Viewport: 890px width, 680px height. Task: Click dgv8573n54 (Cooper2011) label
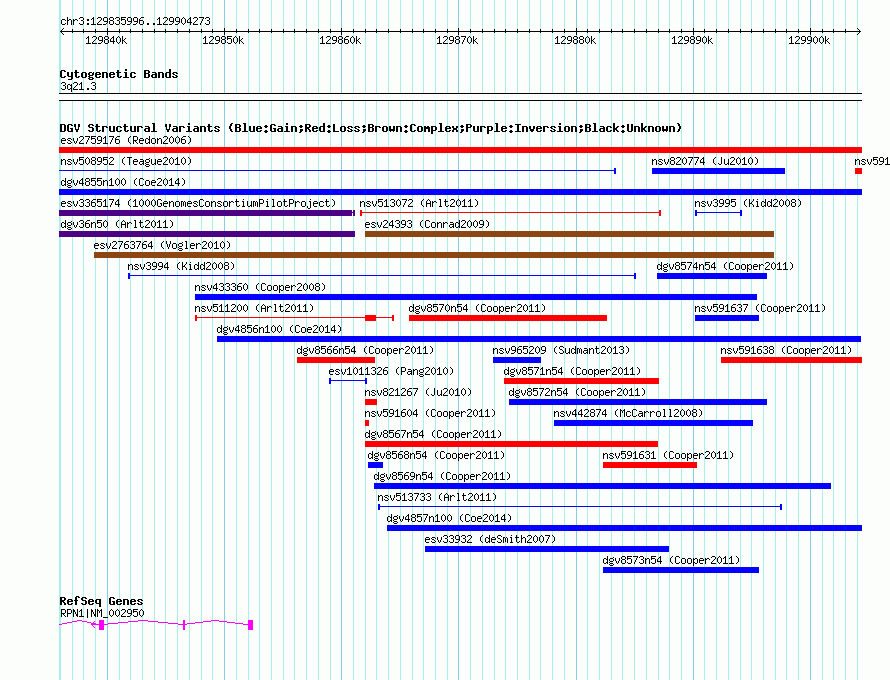click(671, 560)
